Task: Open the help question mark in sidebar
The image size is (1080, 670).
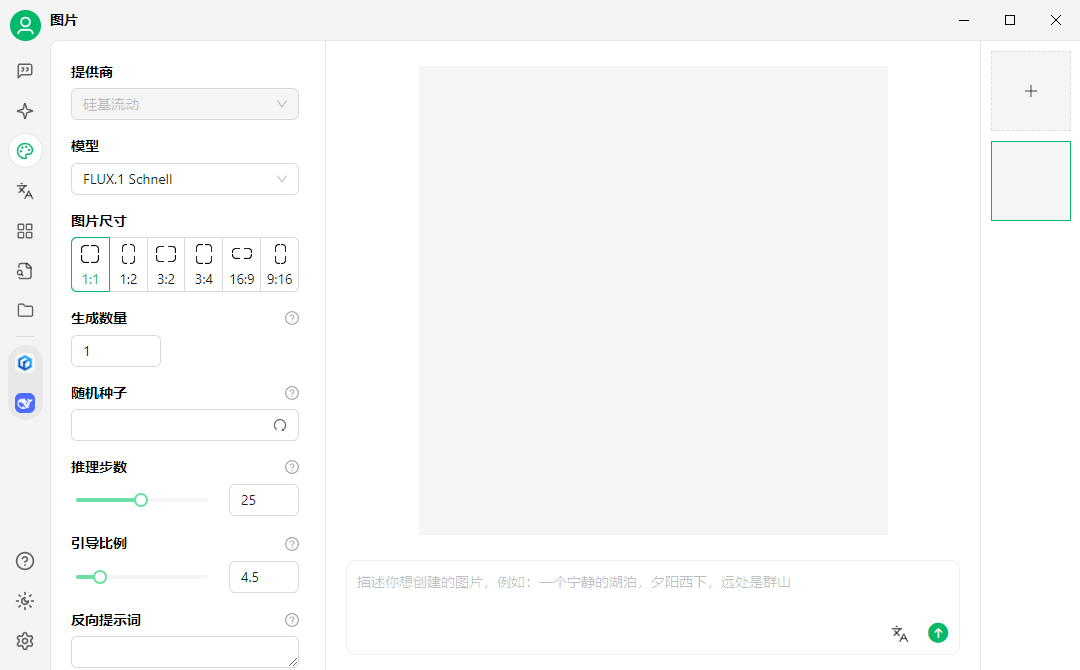Action: pos(25,561)
